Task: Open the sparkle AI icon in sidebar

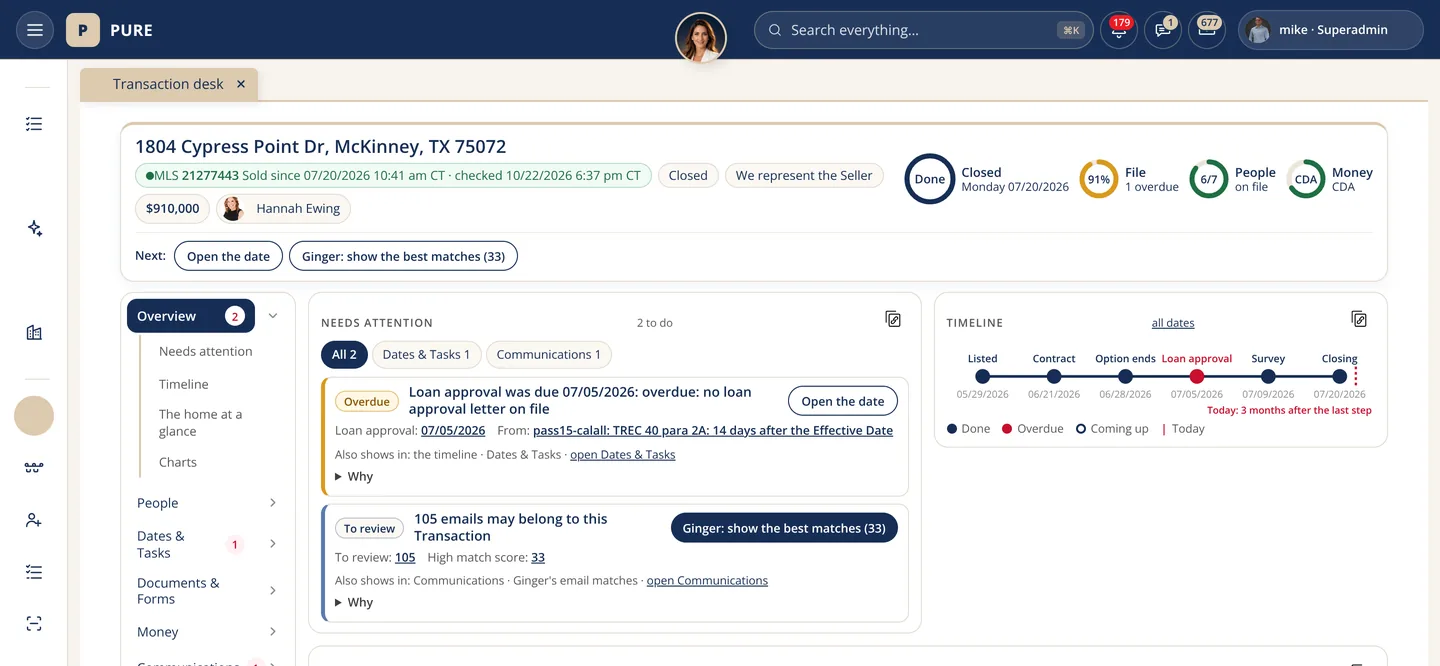Action: pos(34,229)
